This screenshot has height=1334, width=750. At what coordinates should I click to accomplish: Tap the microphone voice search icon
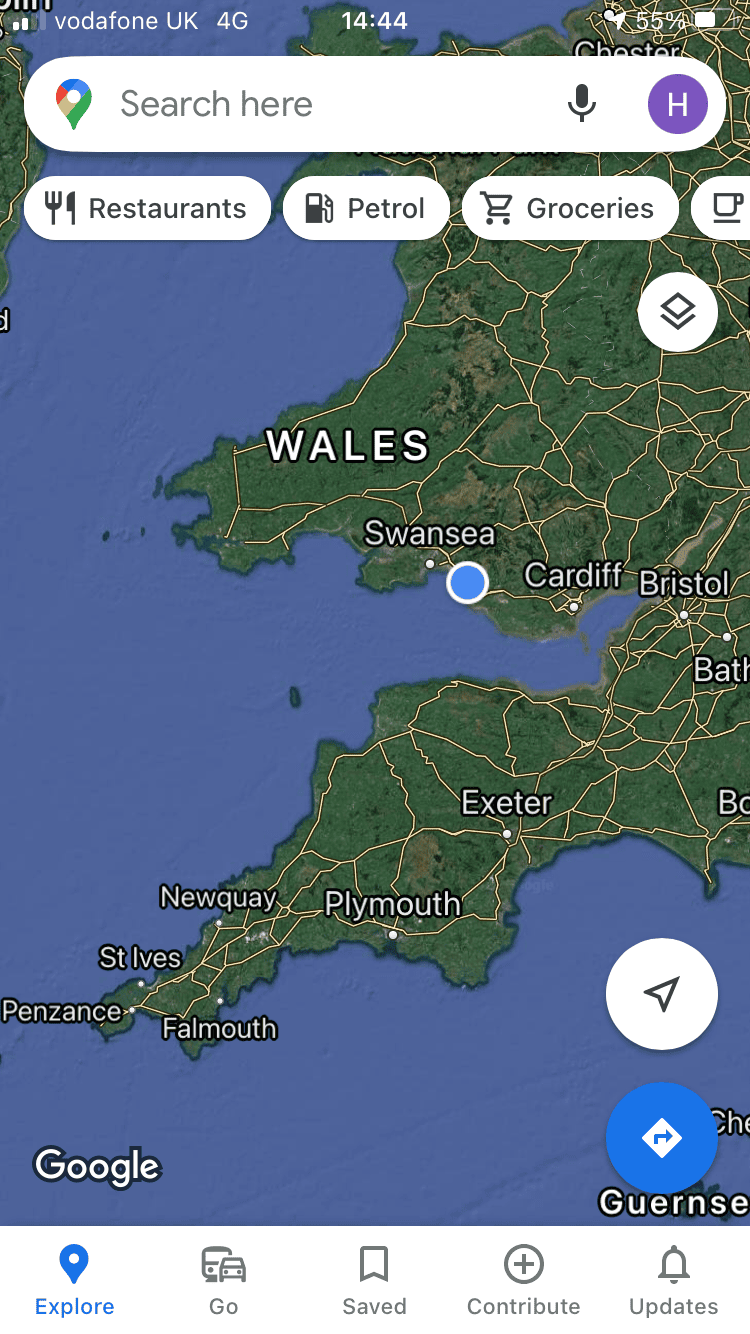click(x=582, y=104)
